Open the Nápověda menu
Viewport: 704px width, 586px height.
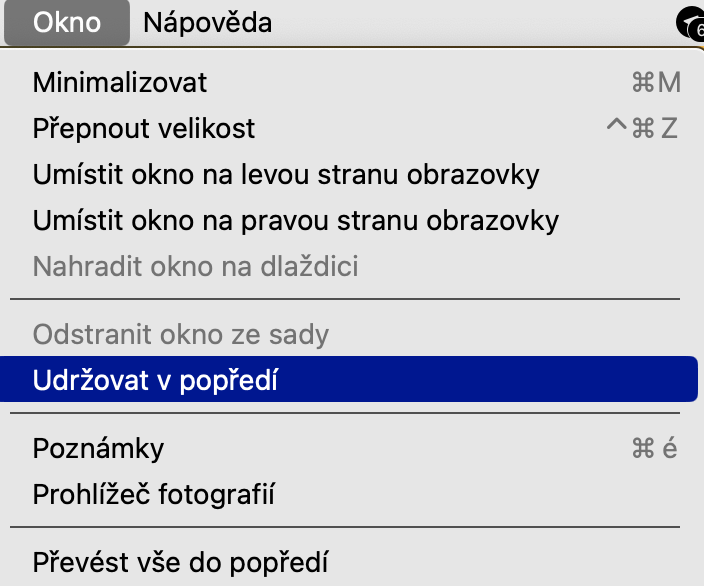[x=207, y=22]
